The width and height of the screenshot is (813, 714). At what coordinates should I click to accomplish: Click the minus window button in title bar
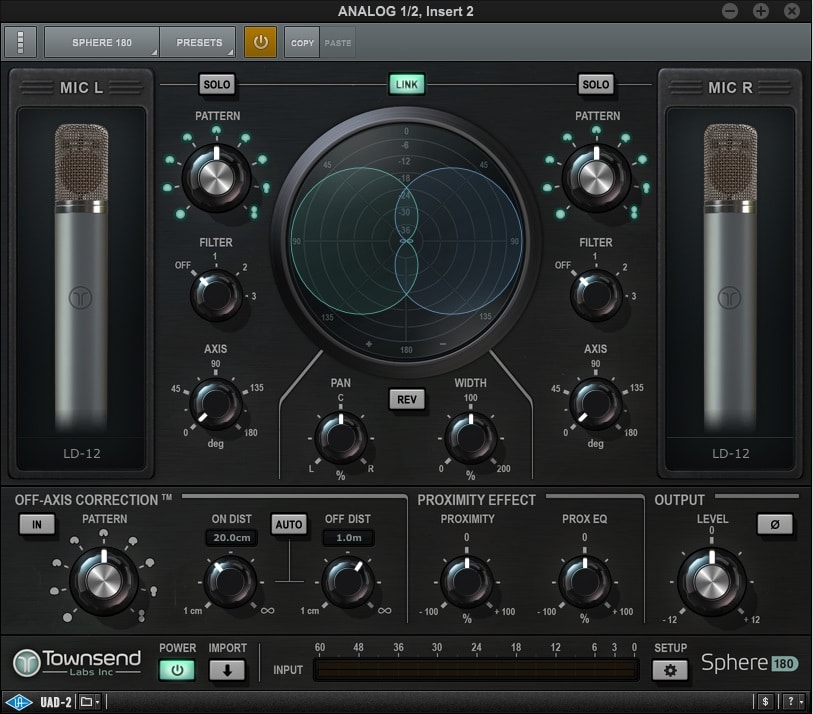pyautogui.click(x=730, y=11)
